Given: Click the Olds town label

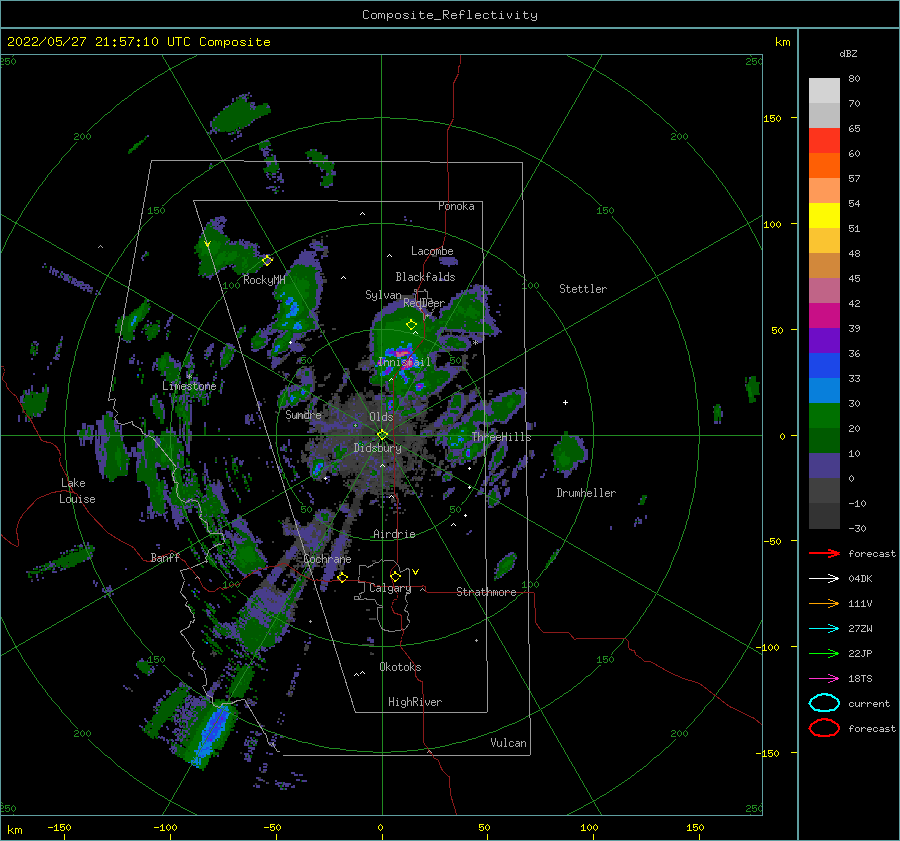Looking at the screenshot, I should point(381,417).
